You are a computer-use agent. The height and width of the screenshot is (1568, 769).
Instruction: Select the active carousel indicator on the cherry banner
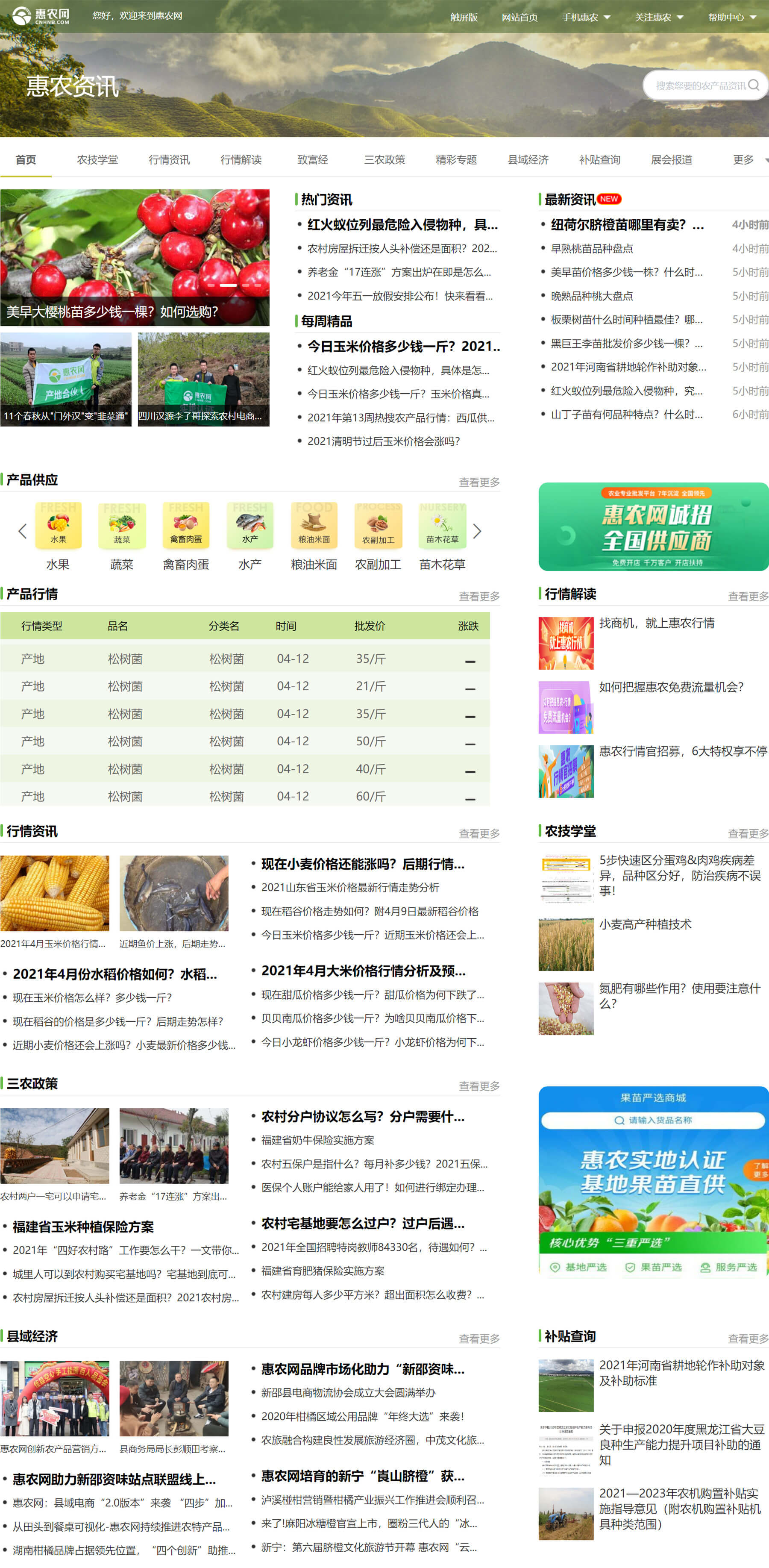pyautogui.click(x=228, y=285)
